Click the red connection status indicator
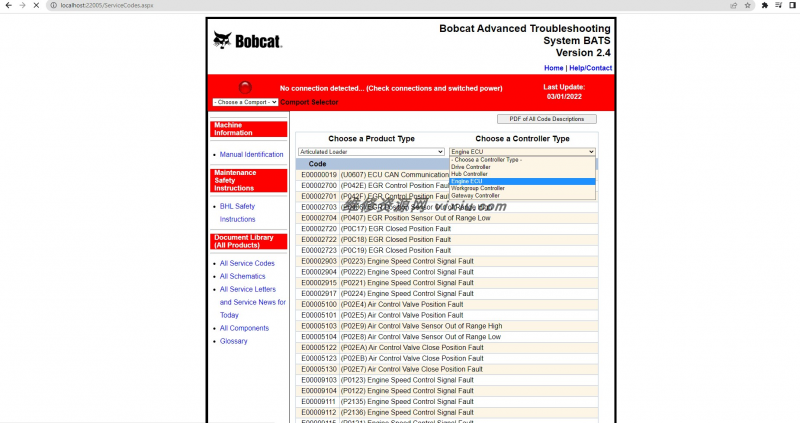Screen dimensions: 800x423 246,87
